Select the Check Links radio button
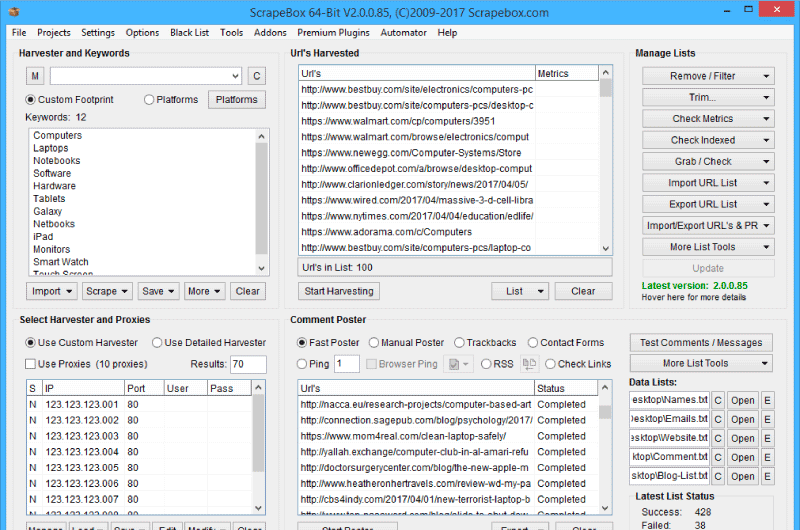The width and height of the screenshot is (800, 530). point(551,364)
